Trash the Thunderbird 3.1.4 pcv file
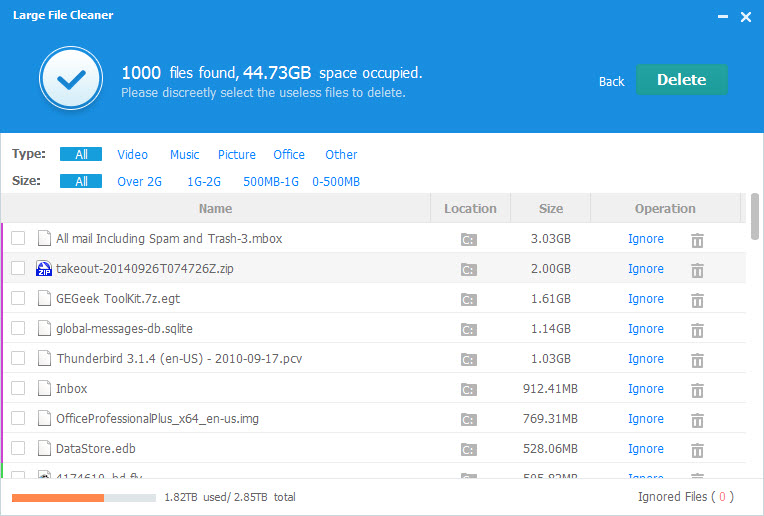 pos(697,360)
